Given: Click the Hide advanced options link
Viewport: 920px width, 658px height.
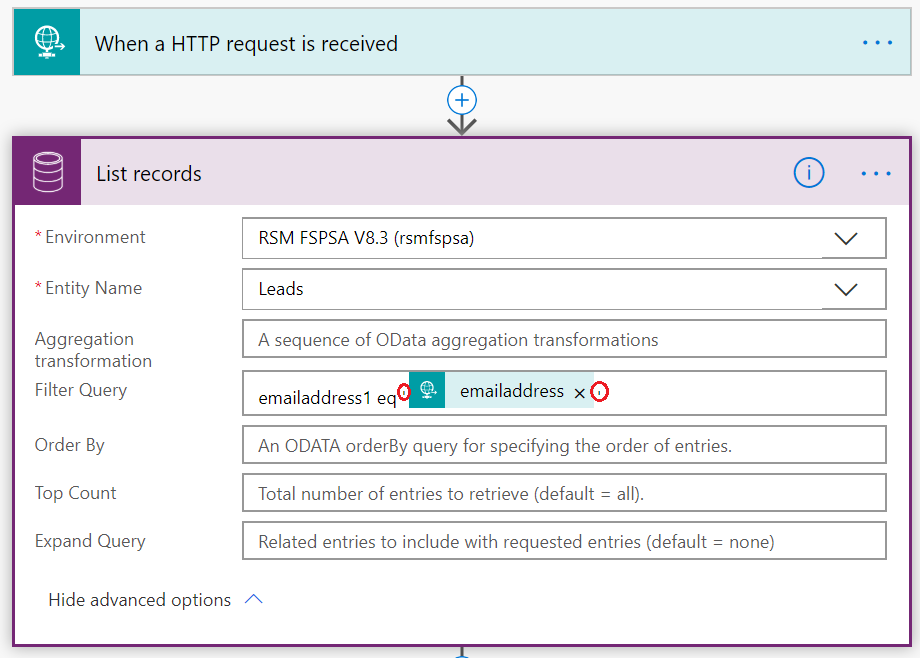Looking at the screenshot, I should (x=140, y=600).
